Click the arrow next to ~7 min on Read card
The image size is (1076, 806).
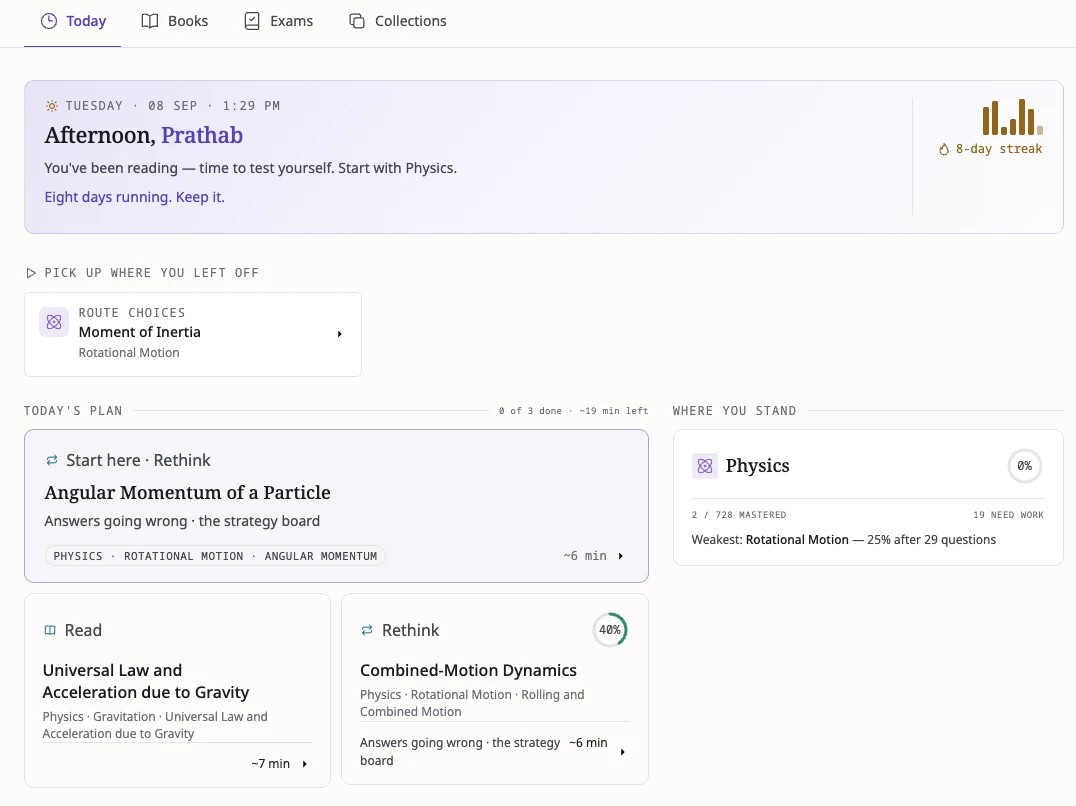(305, 763)
